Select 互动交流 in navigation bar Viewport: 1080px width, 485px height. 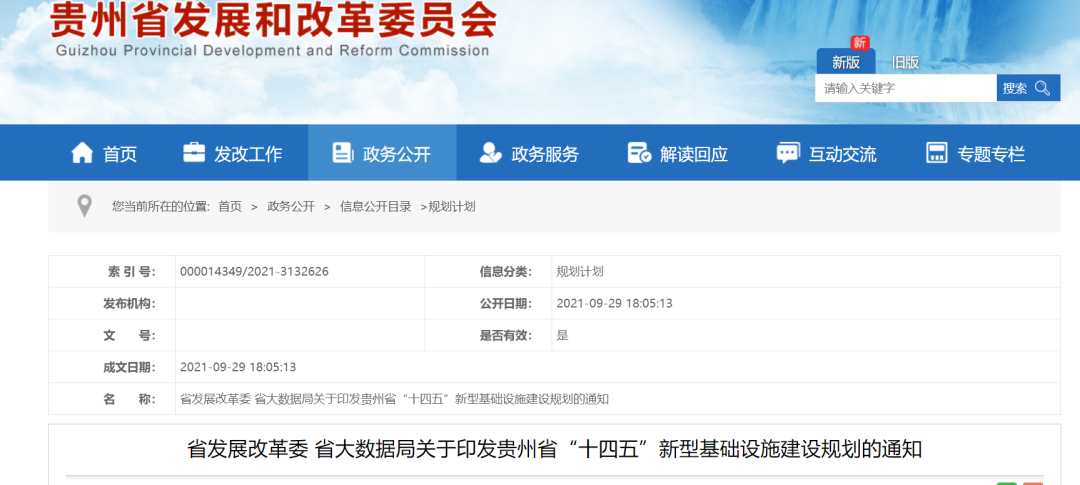[842, 154]
